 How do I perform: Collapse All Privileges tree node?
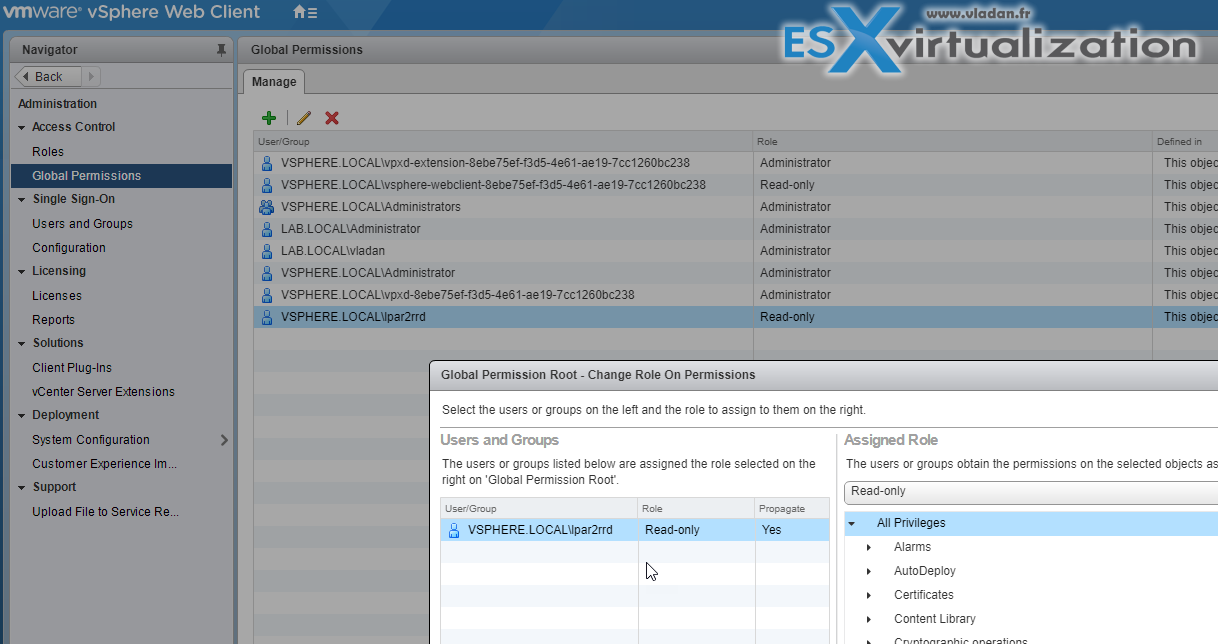(x=852, y=523)
